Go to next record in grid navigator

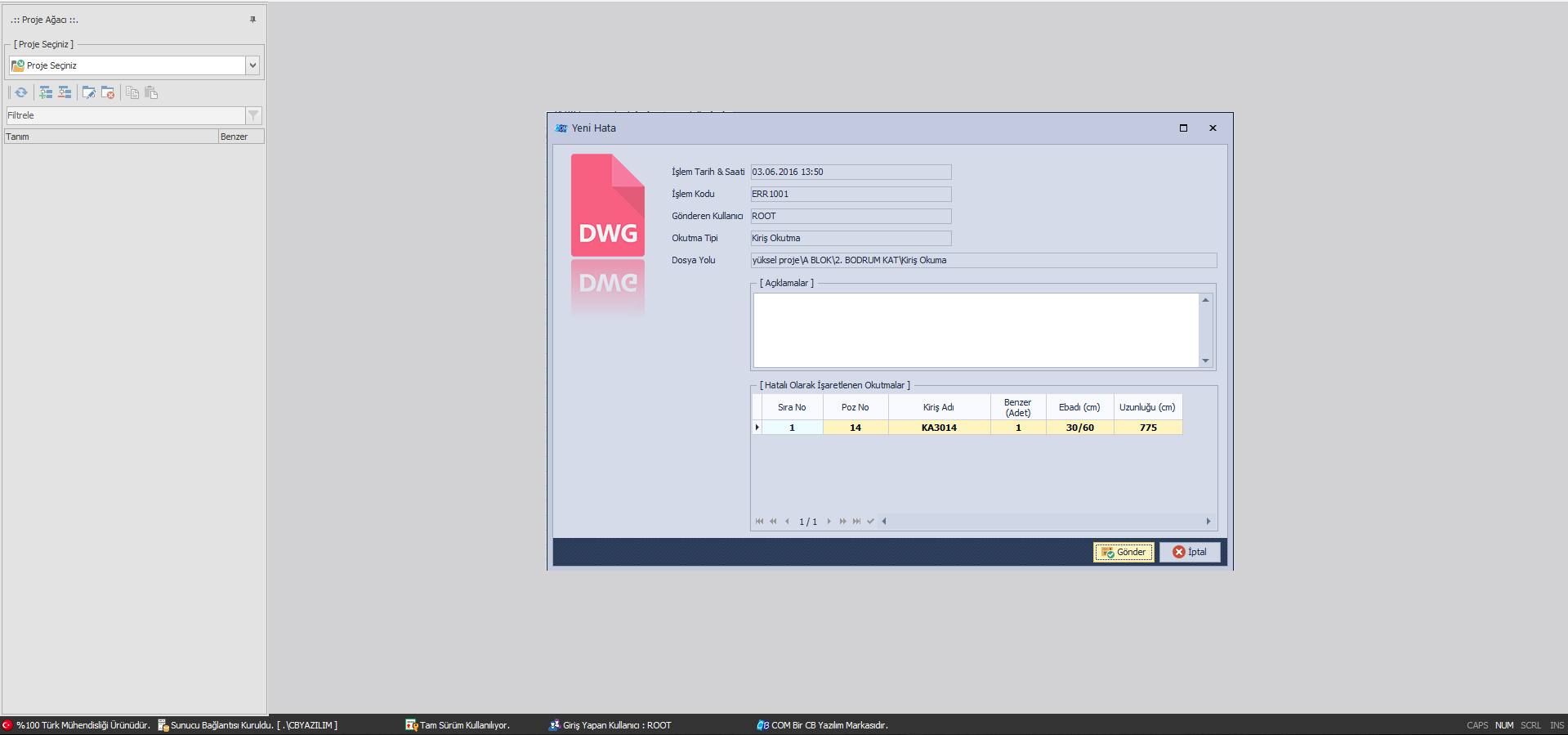point(829,521)
